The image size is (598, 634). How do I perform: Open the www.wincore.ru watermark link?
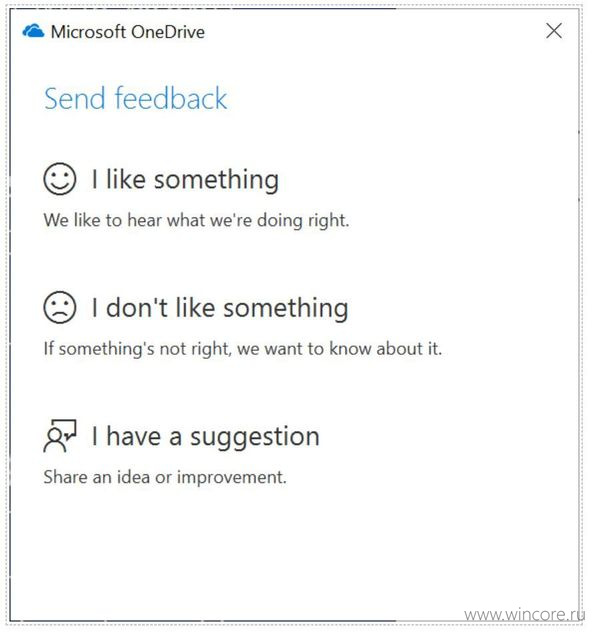click(524, 615)
